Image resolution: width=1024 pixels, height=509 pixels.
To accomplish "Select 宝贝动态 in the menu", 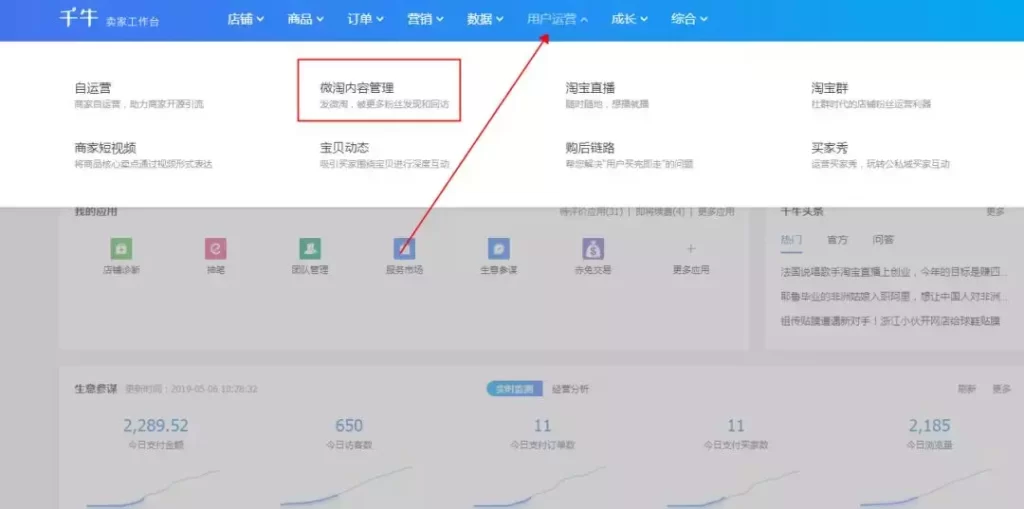I will click(x=344, y=148).
